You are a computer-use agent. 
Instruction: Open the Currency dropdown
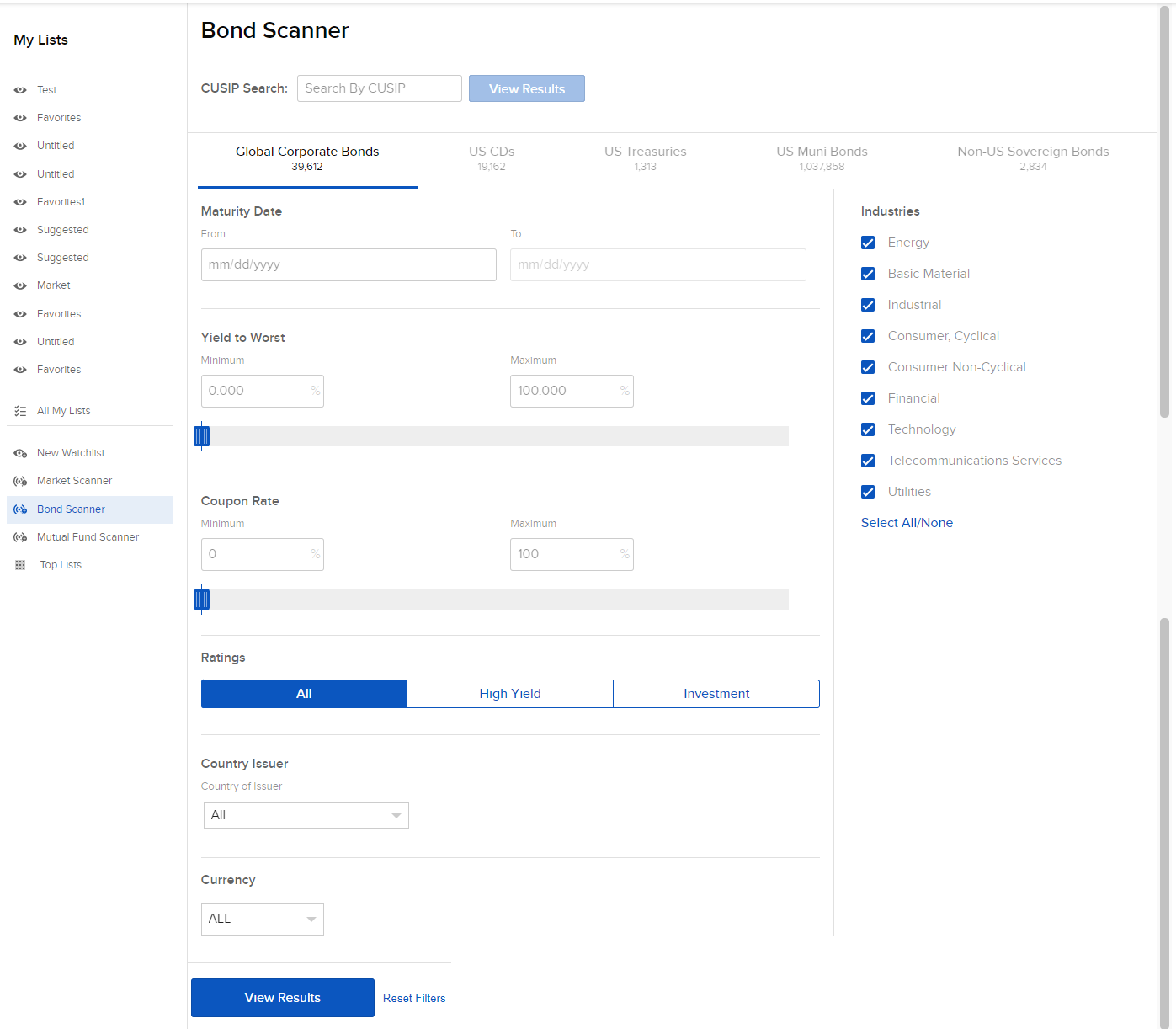(262, 919)
